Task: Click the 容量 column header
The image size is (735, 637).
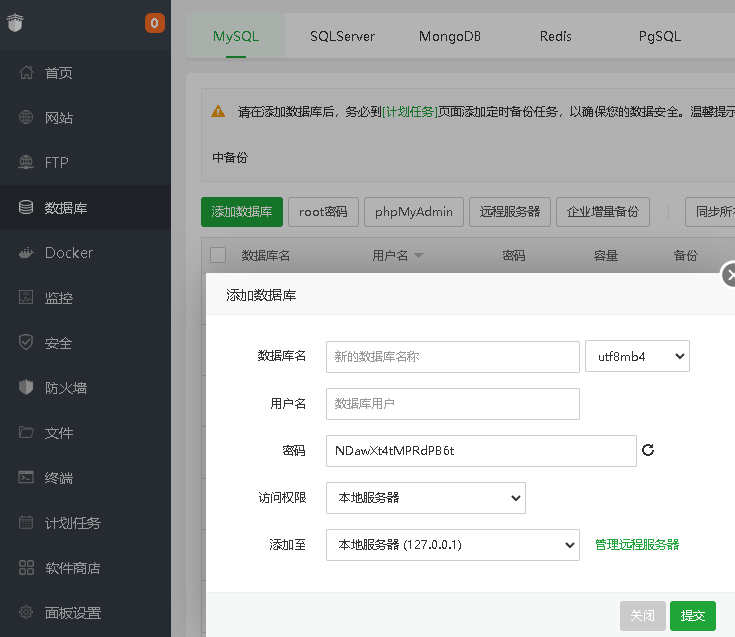Action: (x=606, y=255)
